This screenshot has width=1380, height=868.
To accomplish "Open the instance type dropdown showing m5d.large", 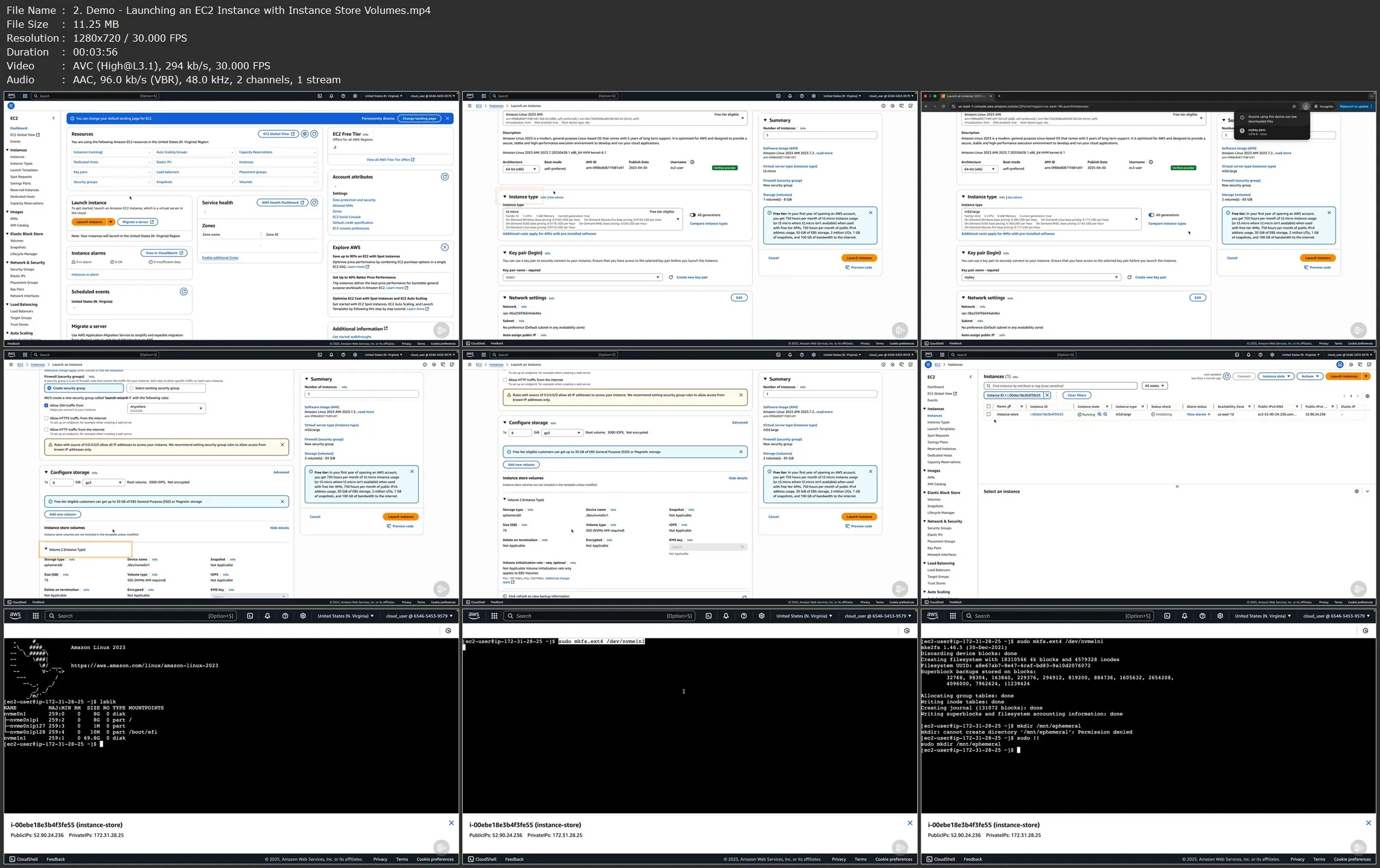I will [x=1051, y=220].
